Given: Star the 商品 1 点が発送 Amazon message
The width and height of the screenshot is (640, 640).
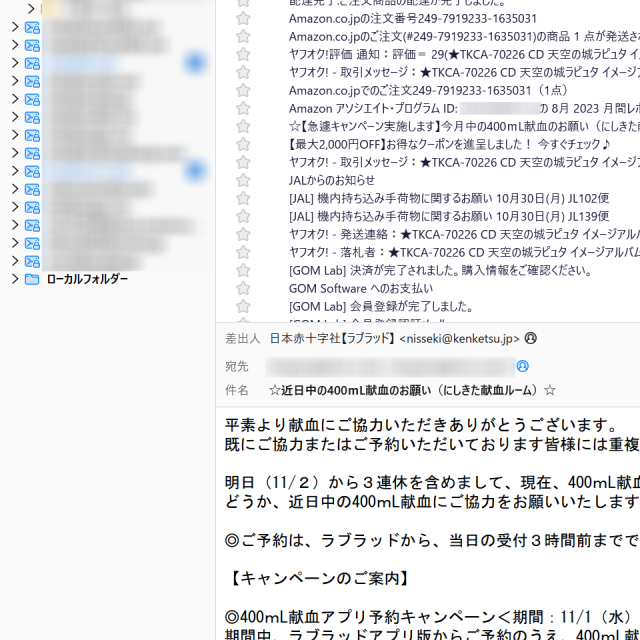Looking at the screenshot, I should 243,36.
